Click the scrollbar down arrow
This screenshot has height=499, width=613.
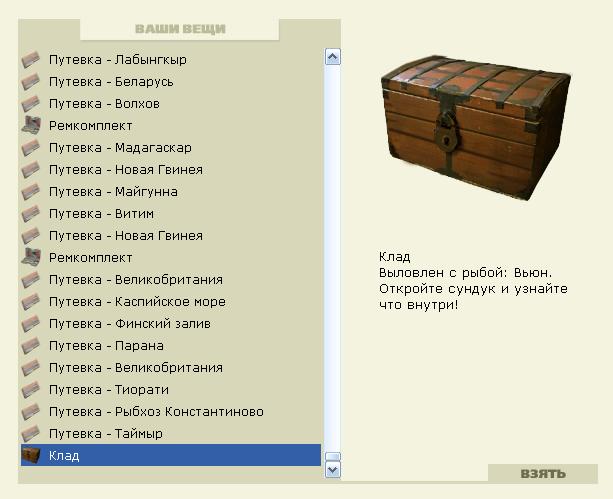pyautogui.click(x=333, y=470)
